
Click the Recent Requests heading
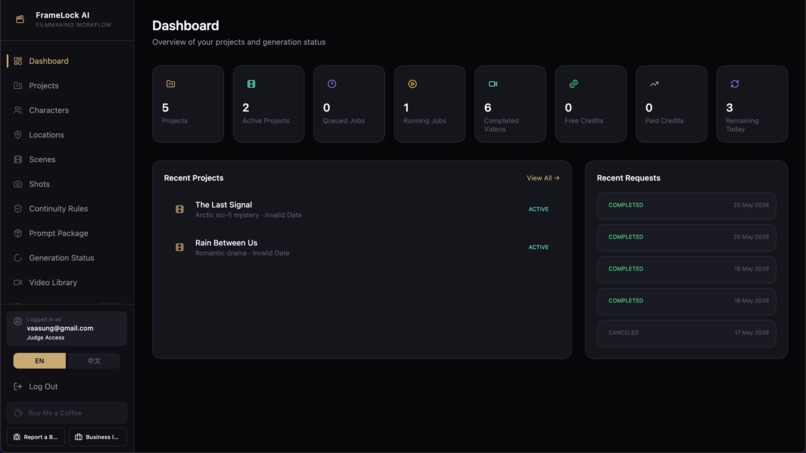628,178
